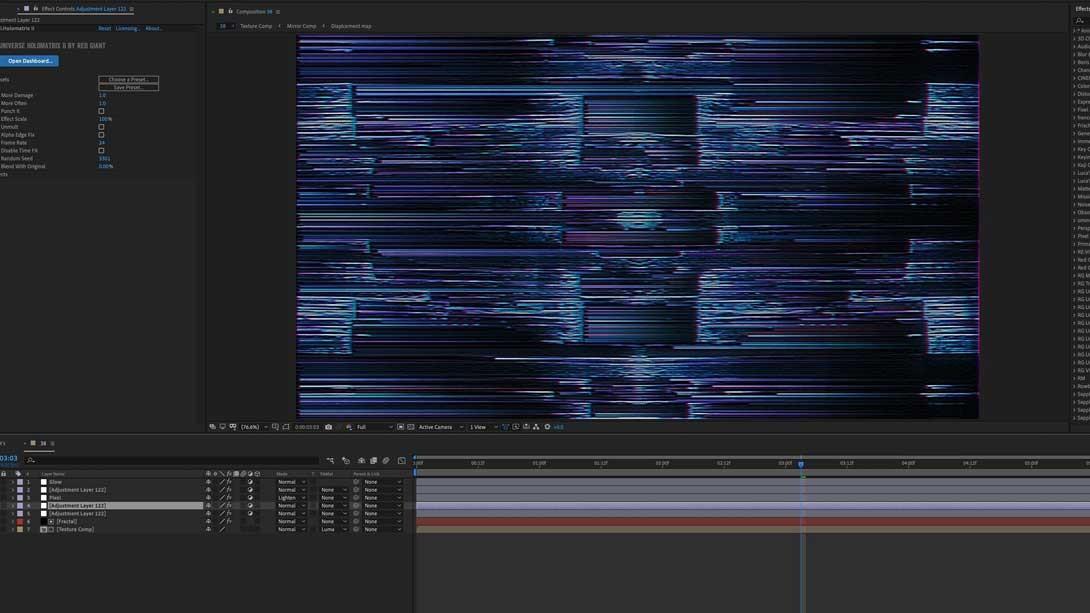Enable the Punch It checkbox

coord(101,111)
